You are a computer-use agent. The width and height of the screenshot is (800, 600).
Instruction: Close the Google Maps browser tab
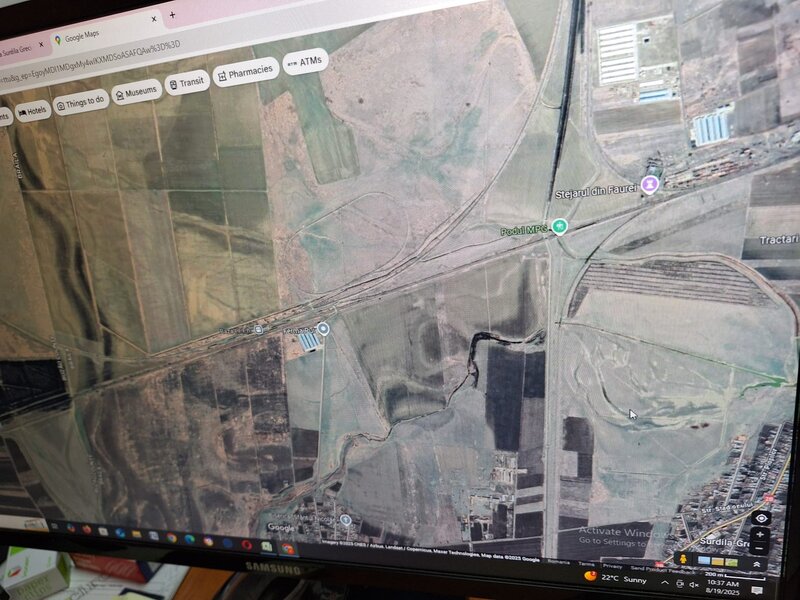coord(154,19)
